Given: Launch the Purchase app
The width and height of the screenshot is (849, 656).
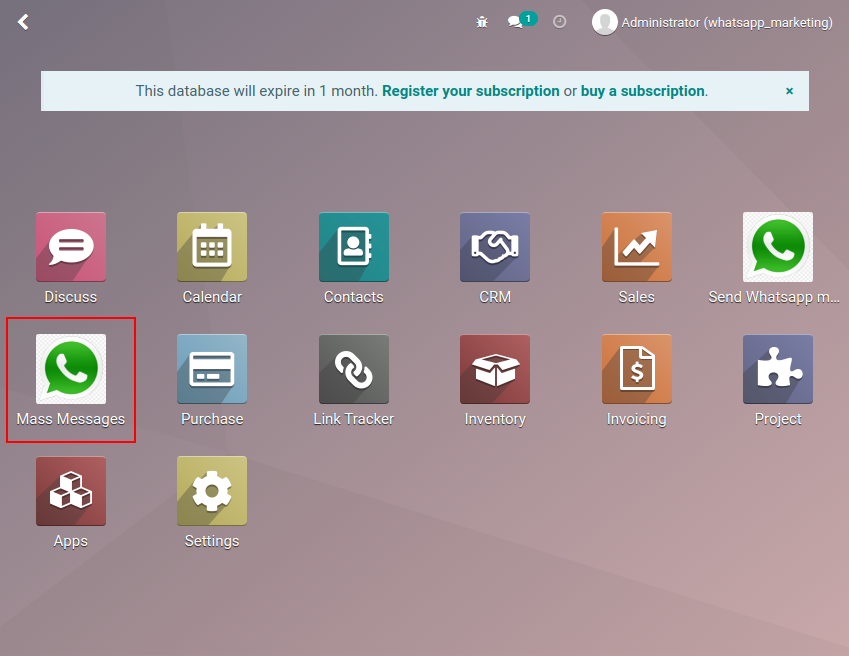Looking at the screenshot, I should [x=212, y=369].
